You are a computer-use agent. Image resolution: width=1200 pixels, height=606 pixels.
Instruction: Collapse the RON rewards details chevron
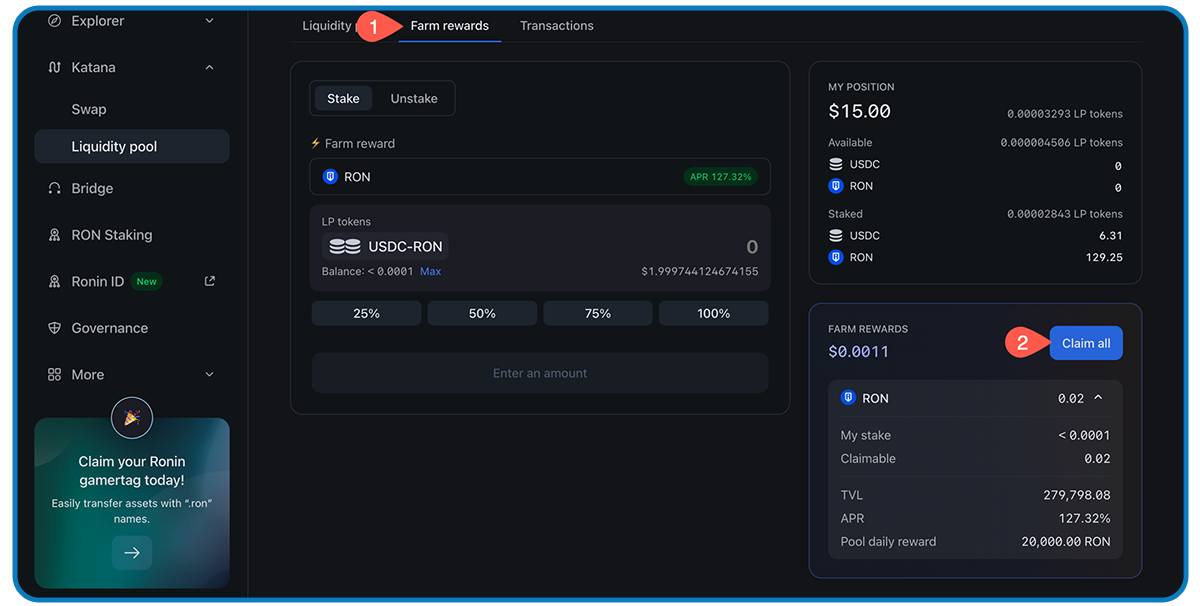tap(1098, 398)
